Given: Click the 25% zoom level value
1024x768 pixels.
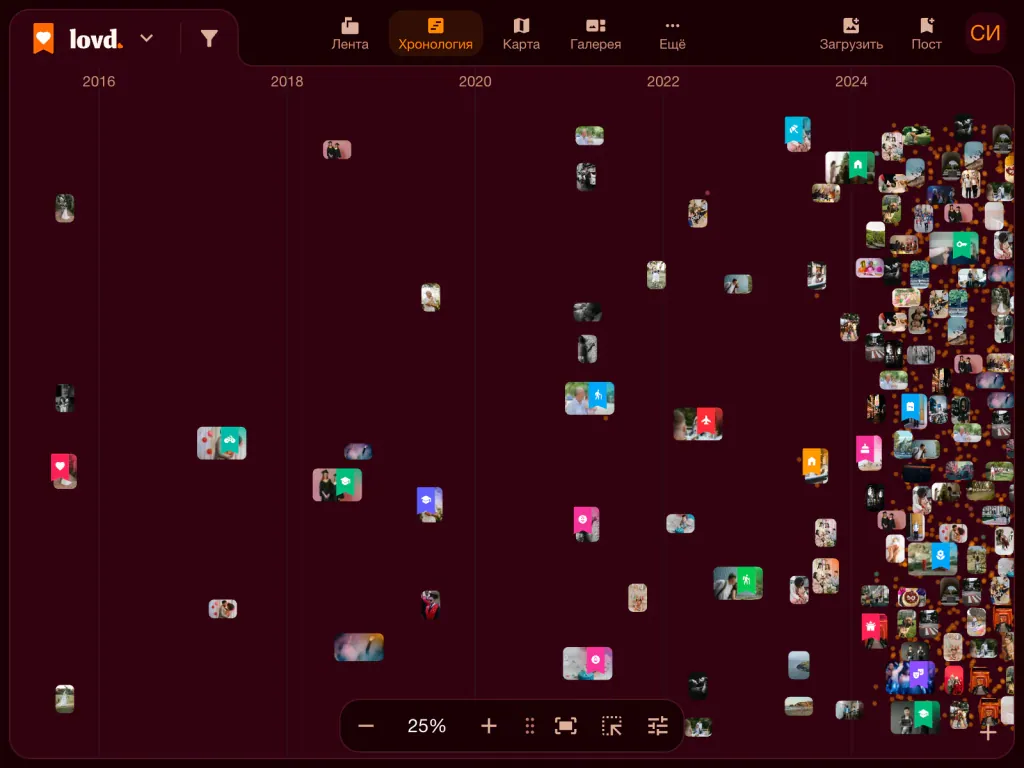Looking at the screenshot, I should pos(426,726).
